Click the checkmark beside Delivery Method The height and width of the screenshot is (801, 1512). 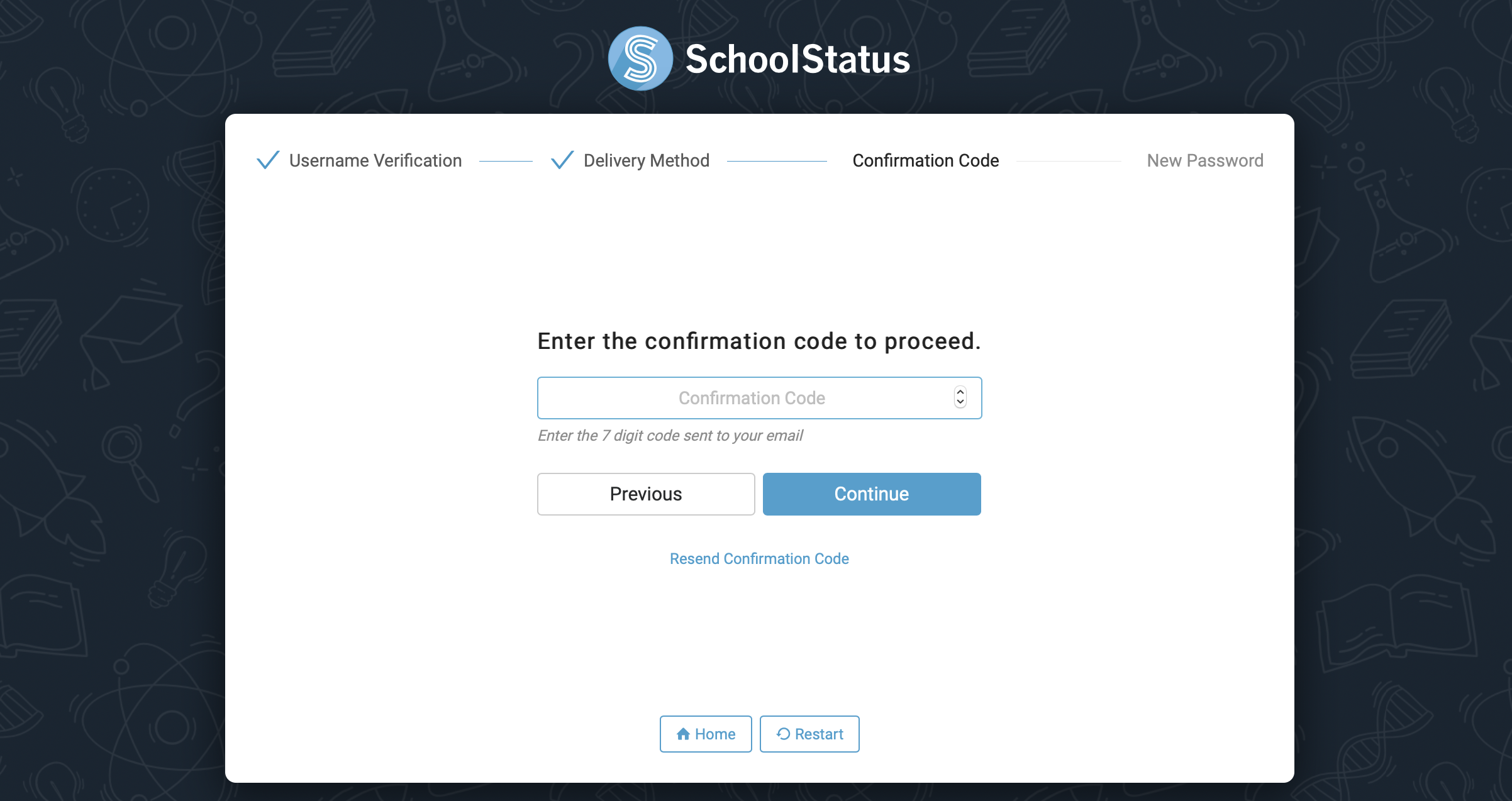click(562, 160)
